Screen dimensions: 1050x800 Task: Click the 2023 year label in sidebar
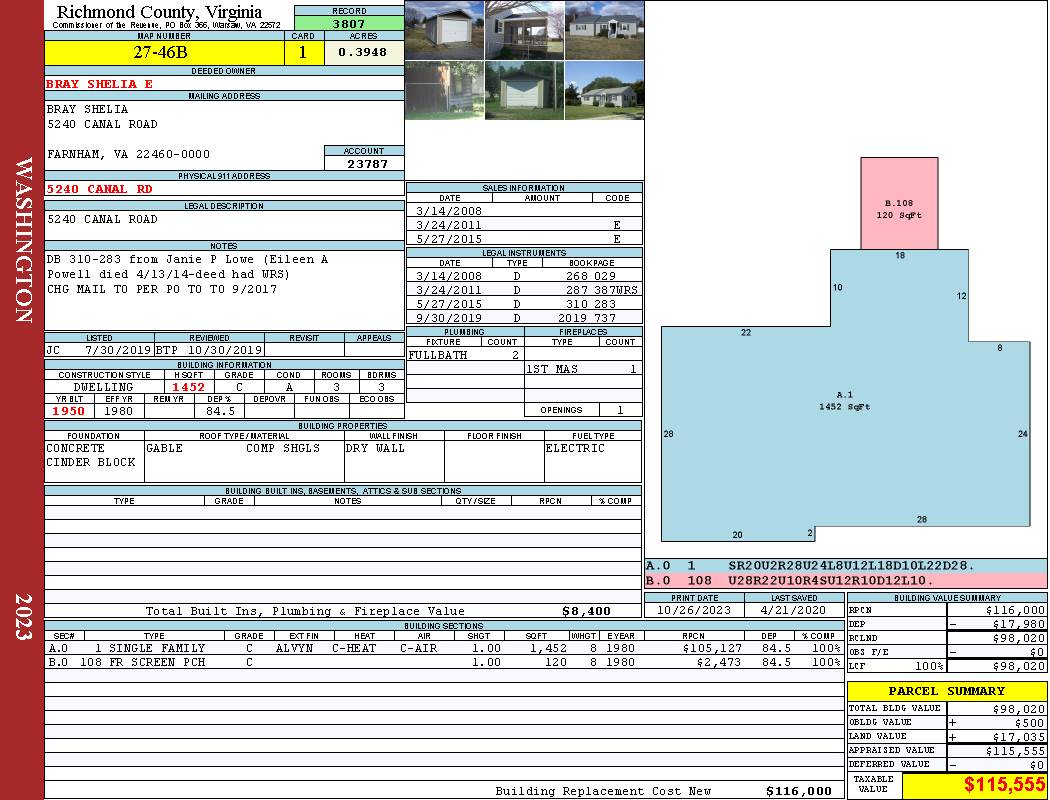click(23, 616)
